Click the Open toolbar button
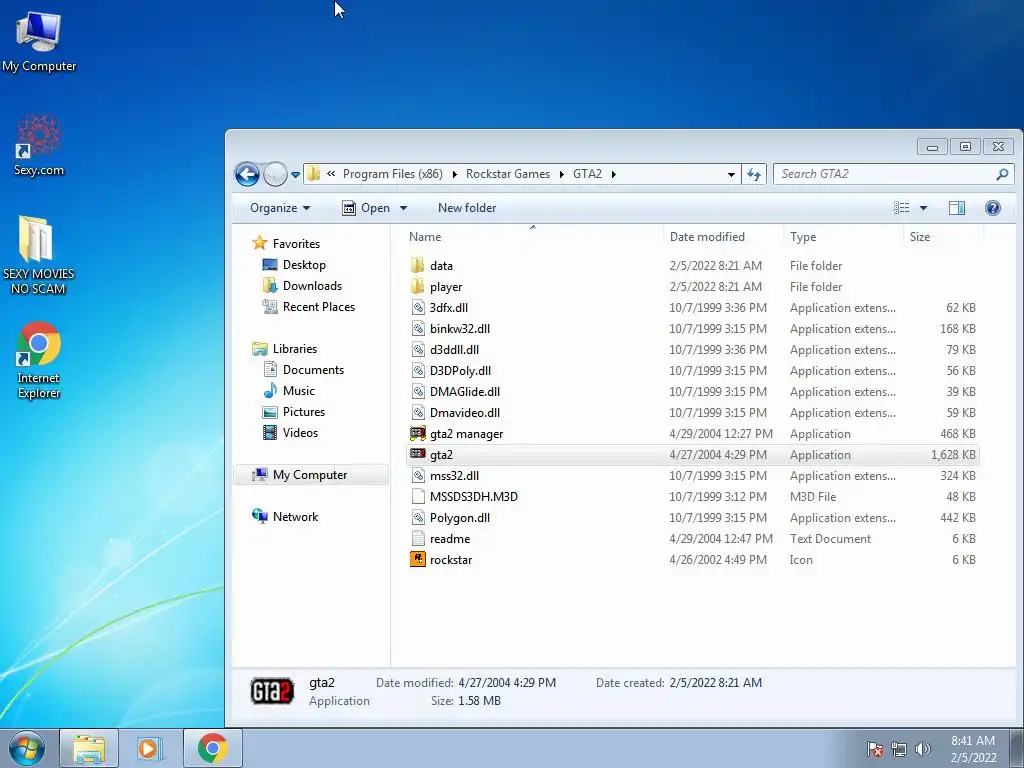 [x=366, y=208]
